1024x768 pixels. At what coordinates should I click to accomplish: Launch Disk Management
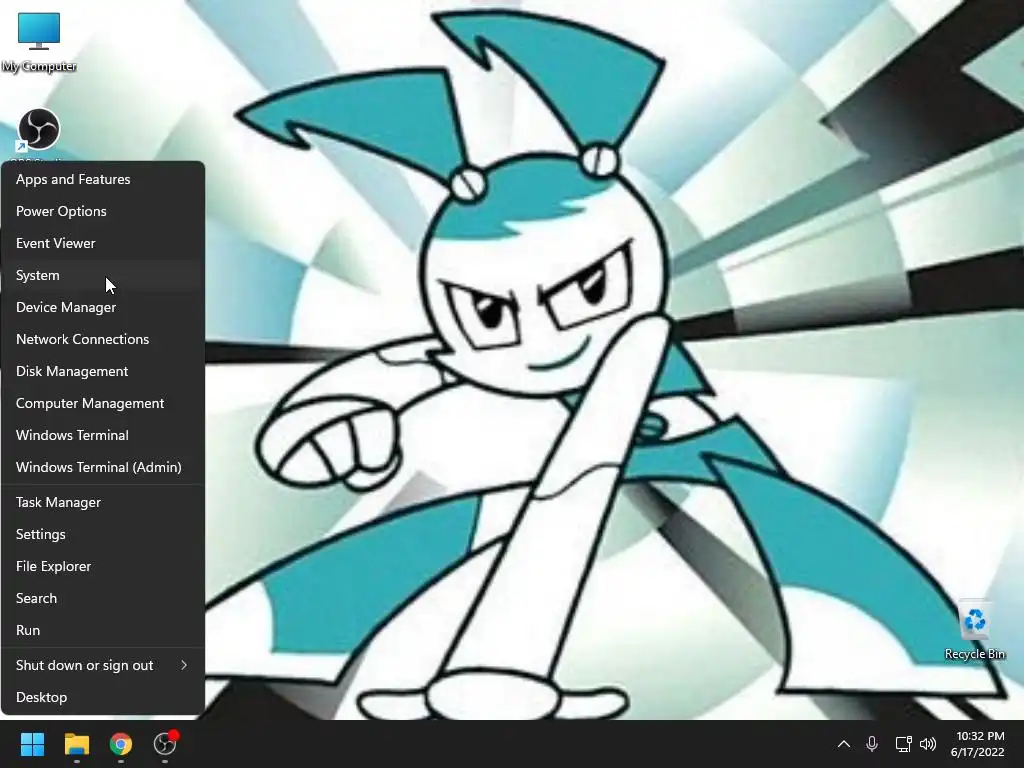pos(103,371)
